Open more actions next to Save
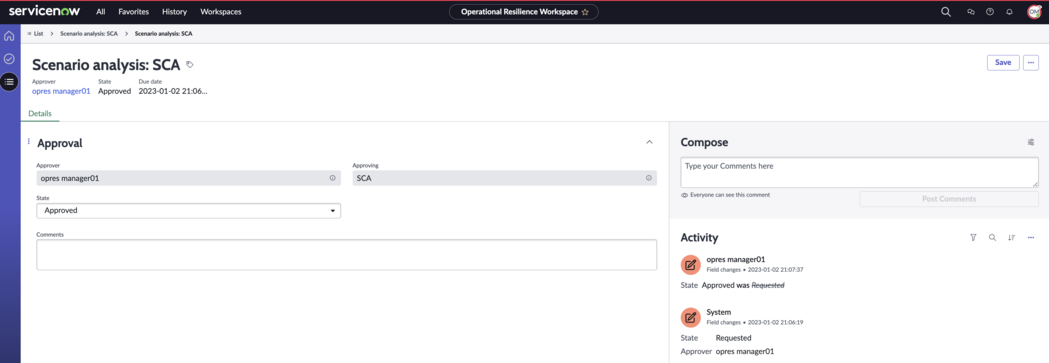The image size is (1049, 363). click(x=1031, y=62)
